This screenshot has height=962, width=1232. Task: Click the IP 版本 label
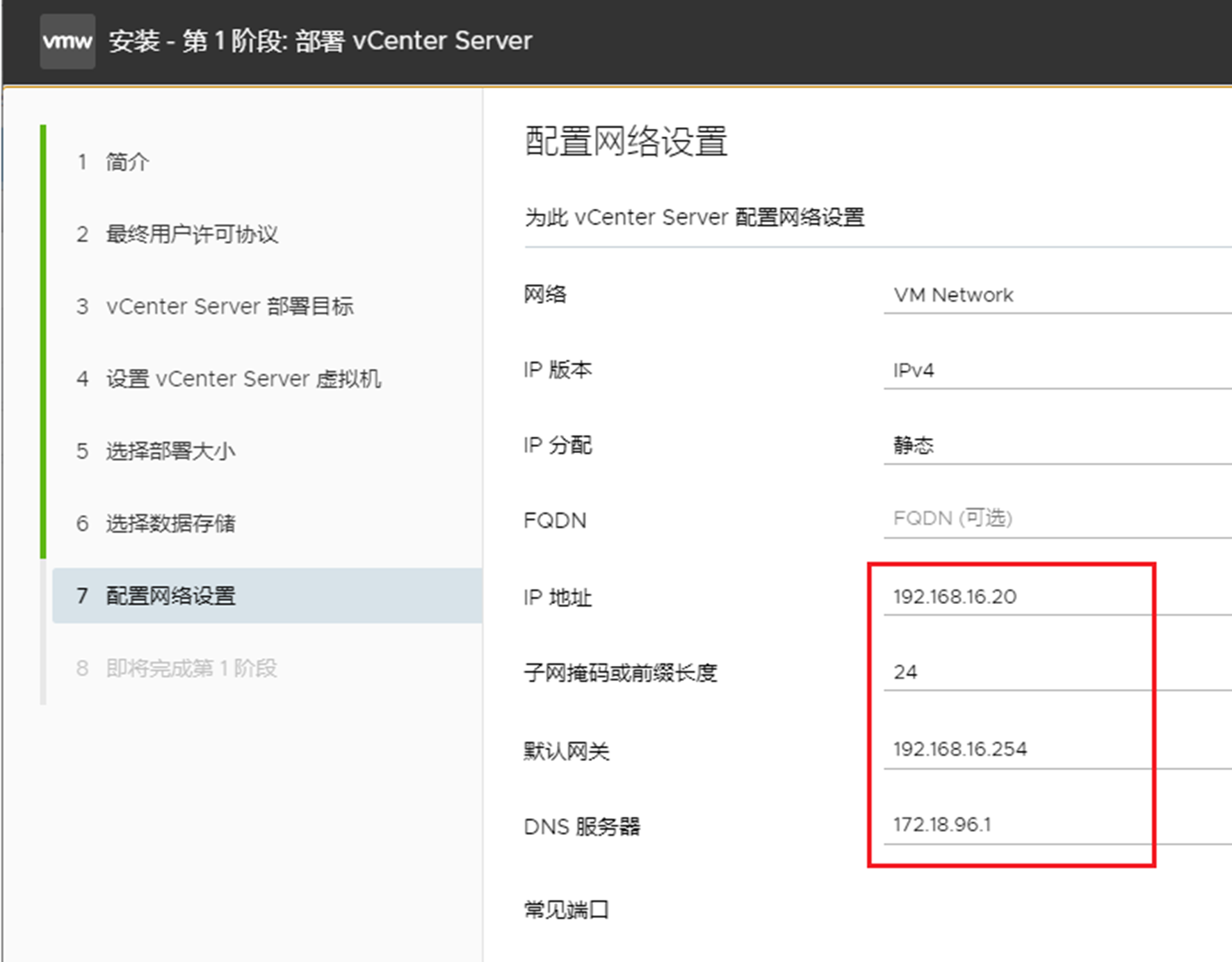click(x=558, y=370)
